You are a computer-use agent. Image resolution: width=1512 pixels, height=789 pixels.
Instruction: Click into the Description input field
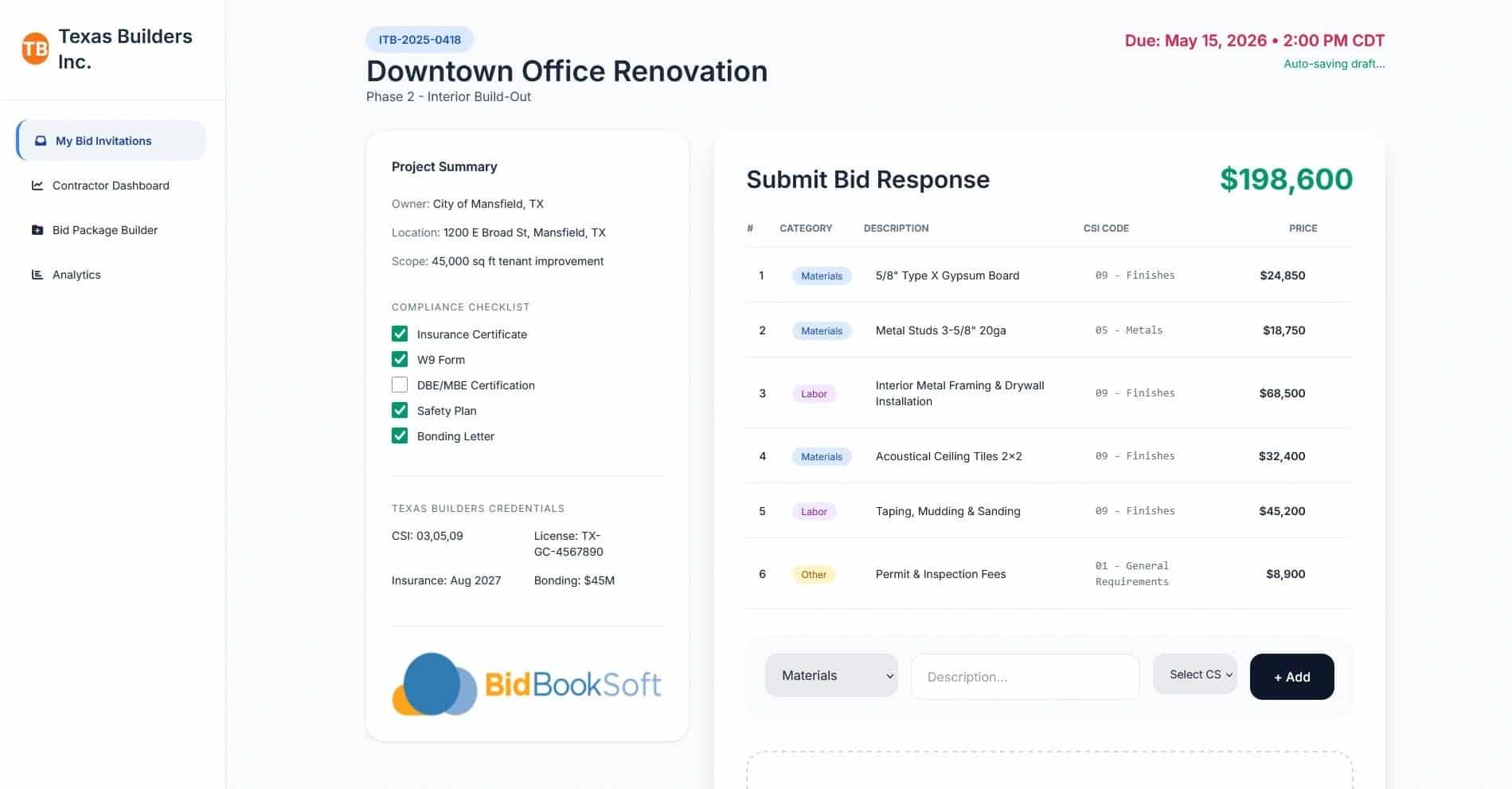tap(1025, 677)
